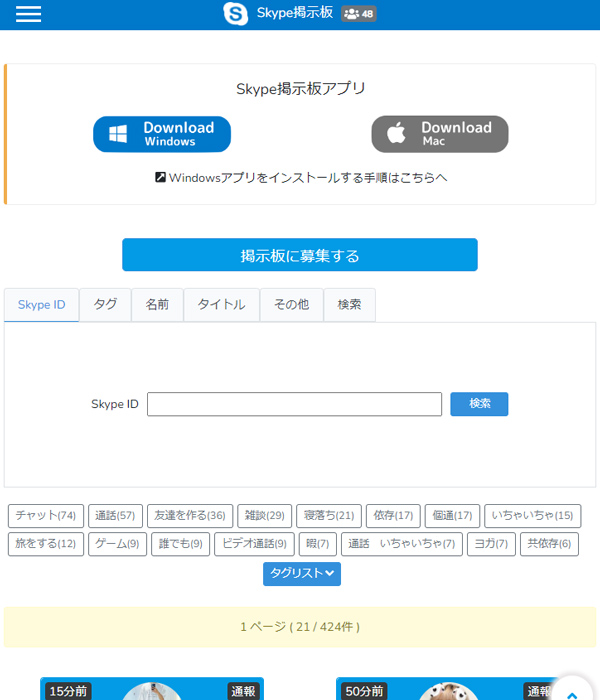Switch to the その他 tab
Viewport: 600px width, 700px height.
coord(292,305)
